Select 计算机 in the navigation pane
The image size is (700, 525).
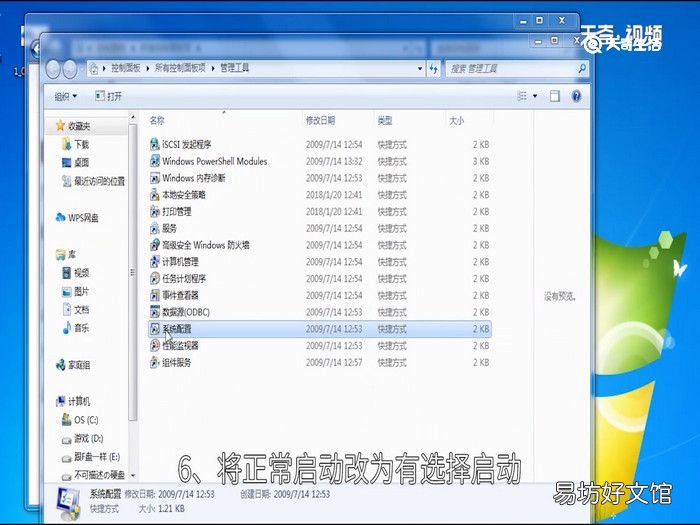click(x=73, y=401)
